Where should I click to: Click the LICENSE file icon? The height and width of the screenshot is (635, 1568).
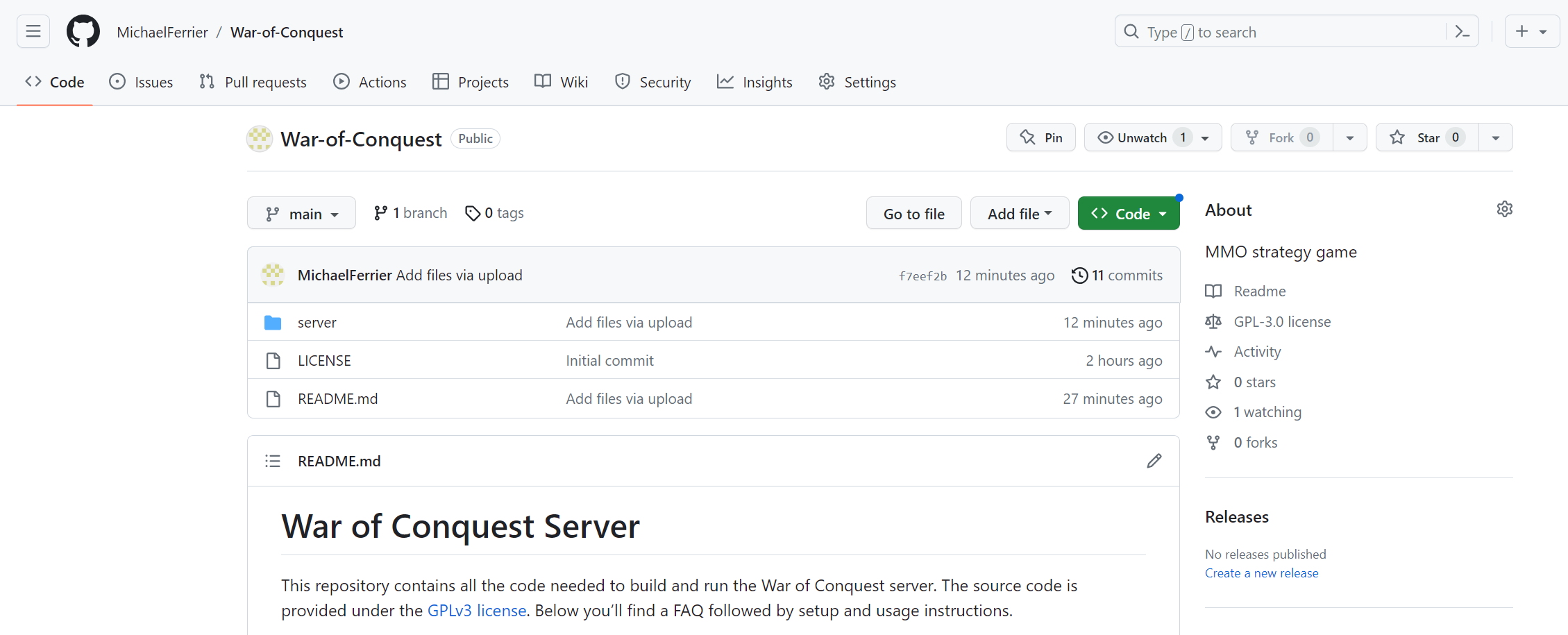273,361
